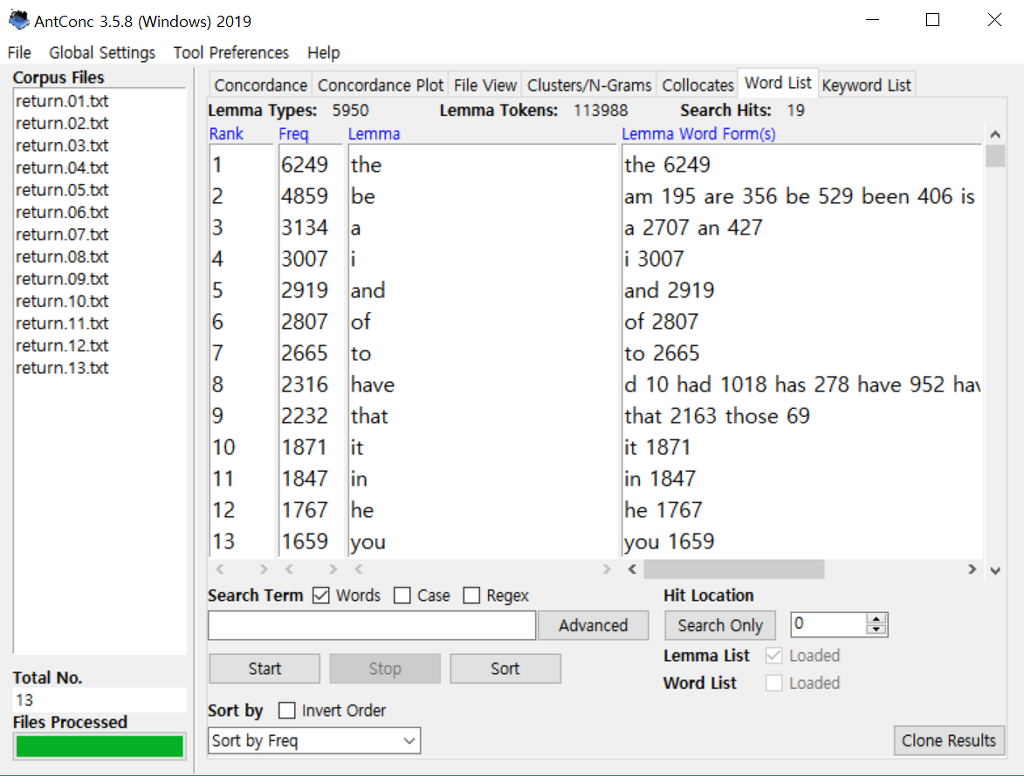Open the Help menu

pos(323,52)
